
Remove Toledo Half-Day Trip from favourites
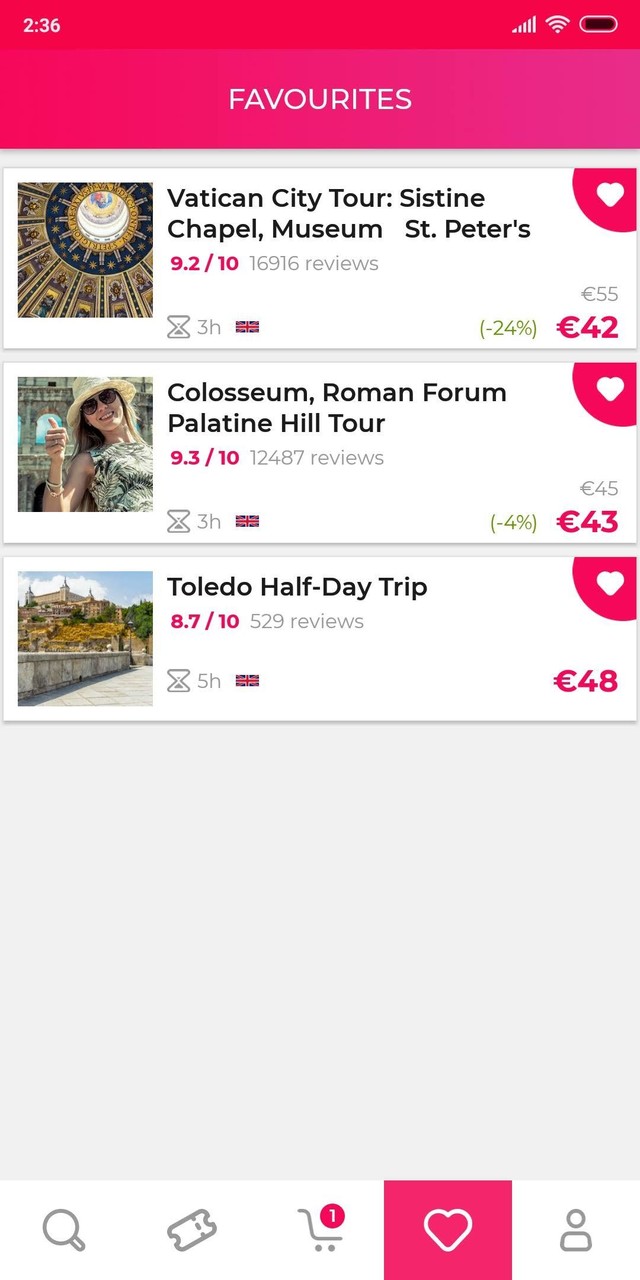609,584
